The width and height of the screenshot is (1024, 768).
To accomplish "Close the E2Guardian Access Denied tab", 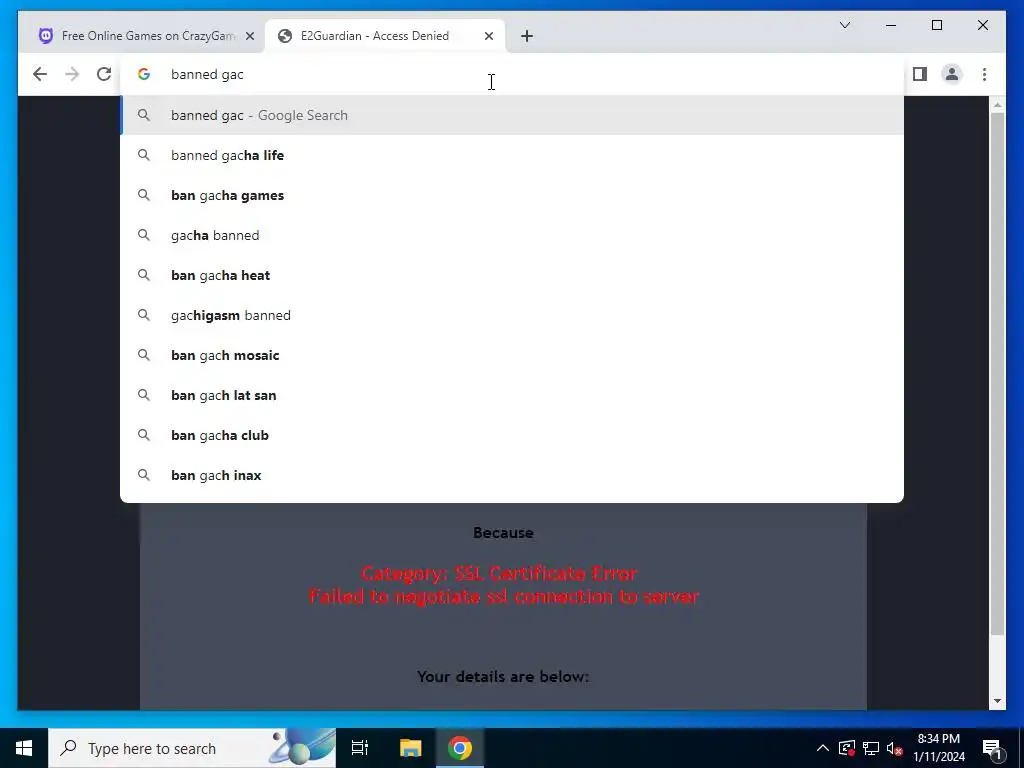I will (488, 36).
